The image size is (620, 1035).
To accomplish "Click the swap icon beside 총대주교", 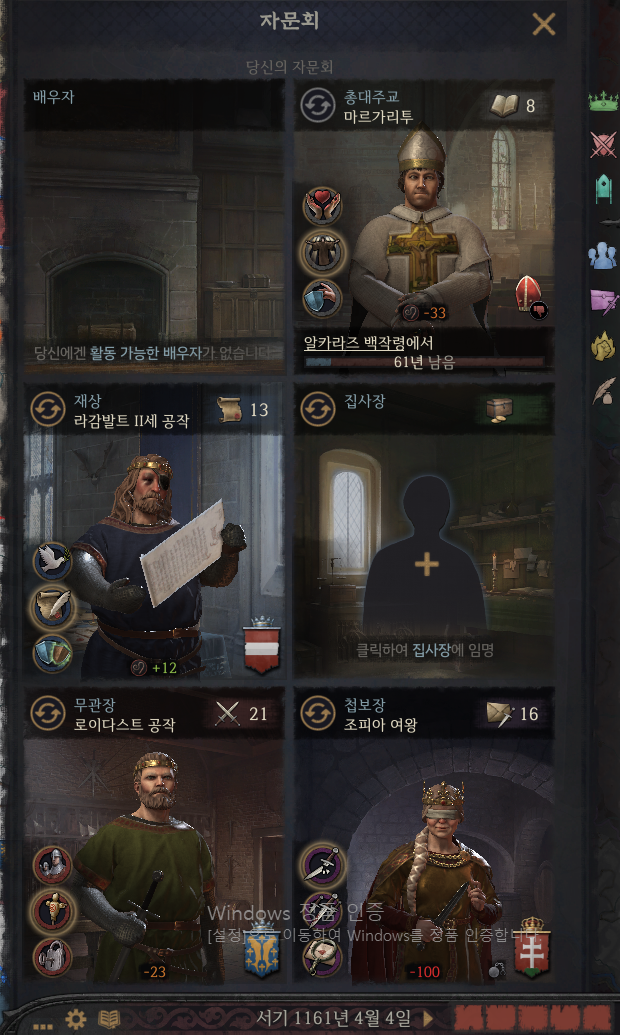I will coord(318,106).
